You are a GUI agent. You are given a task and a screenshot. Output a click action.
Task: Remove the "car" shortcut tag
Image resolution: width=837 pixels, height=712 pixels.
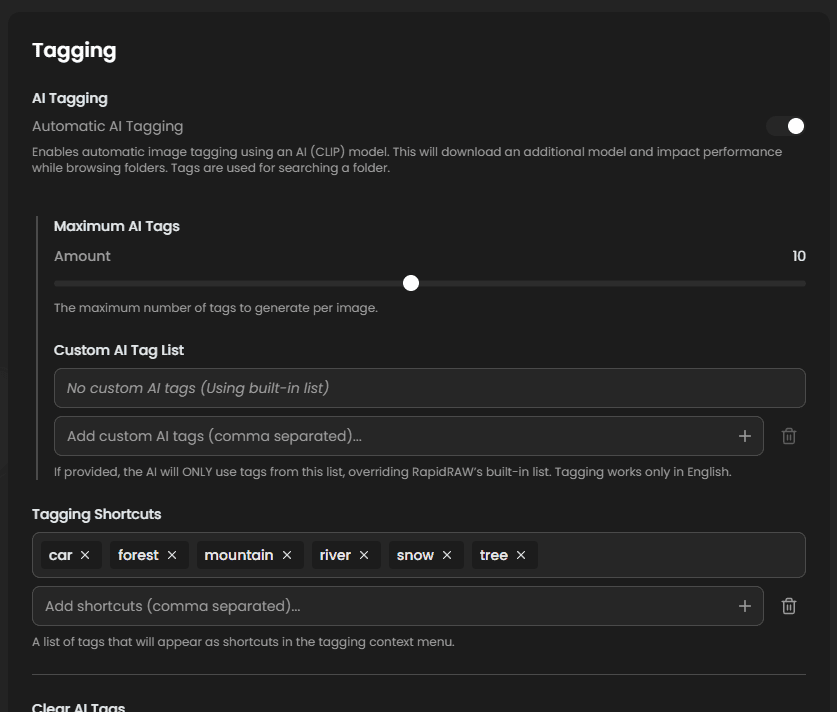pos(85,555)
